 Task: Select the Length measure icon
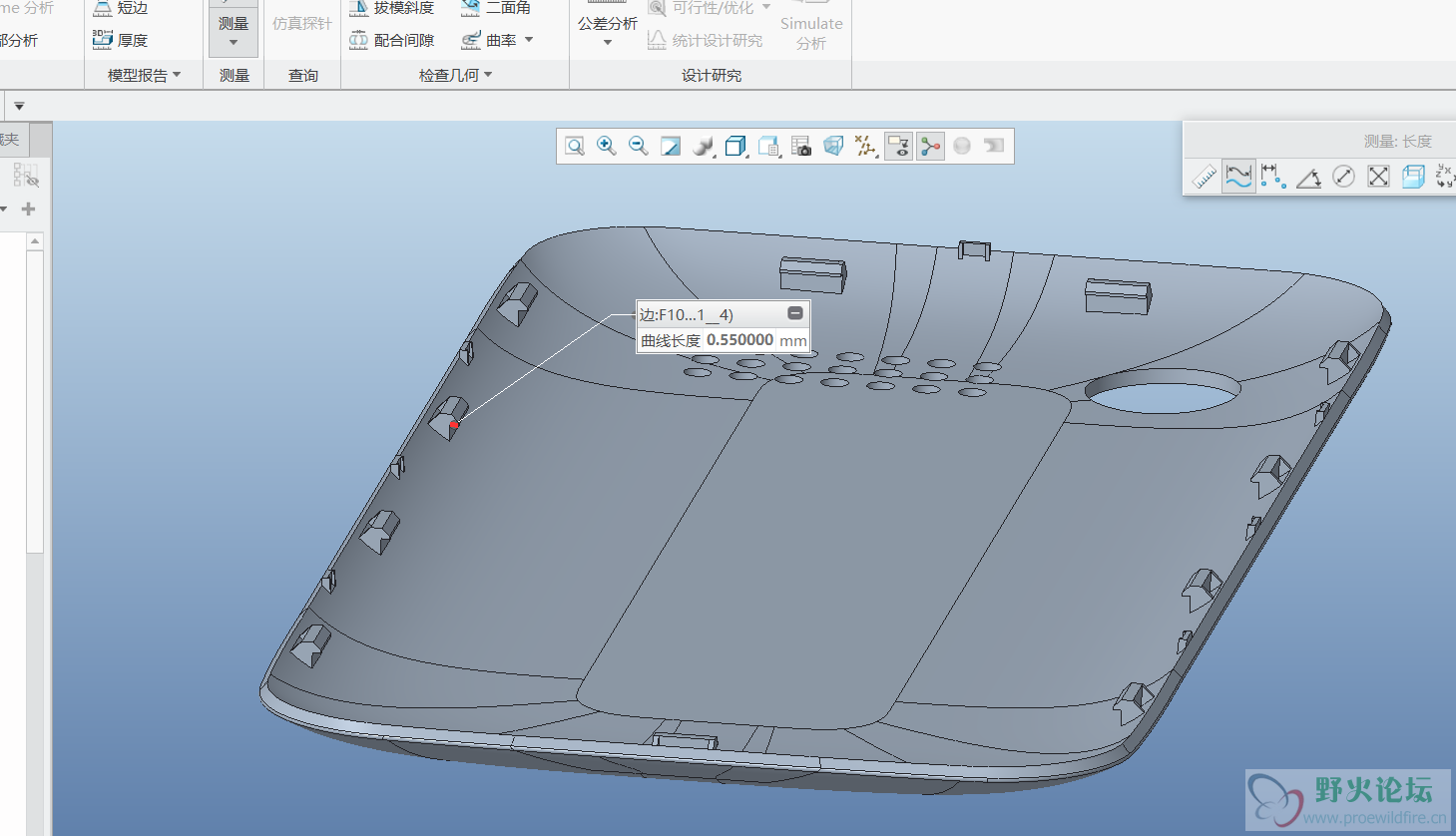point(1238,177)
